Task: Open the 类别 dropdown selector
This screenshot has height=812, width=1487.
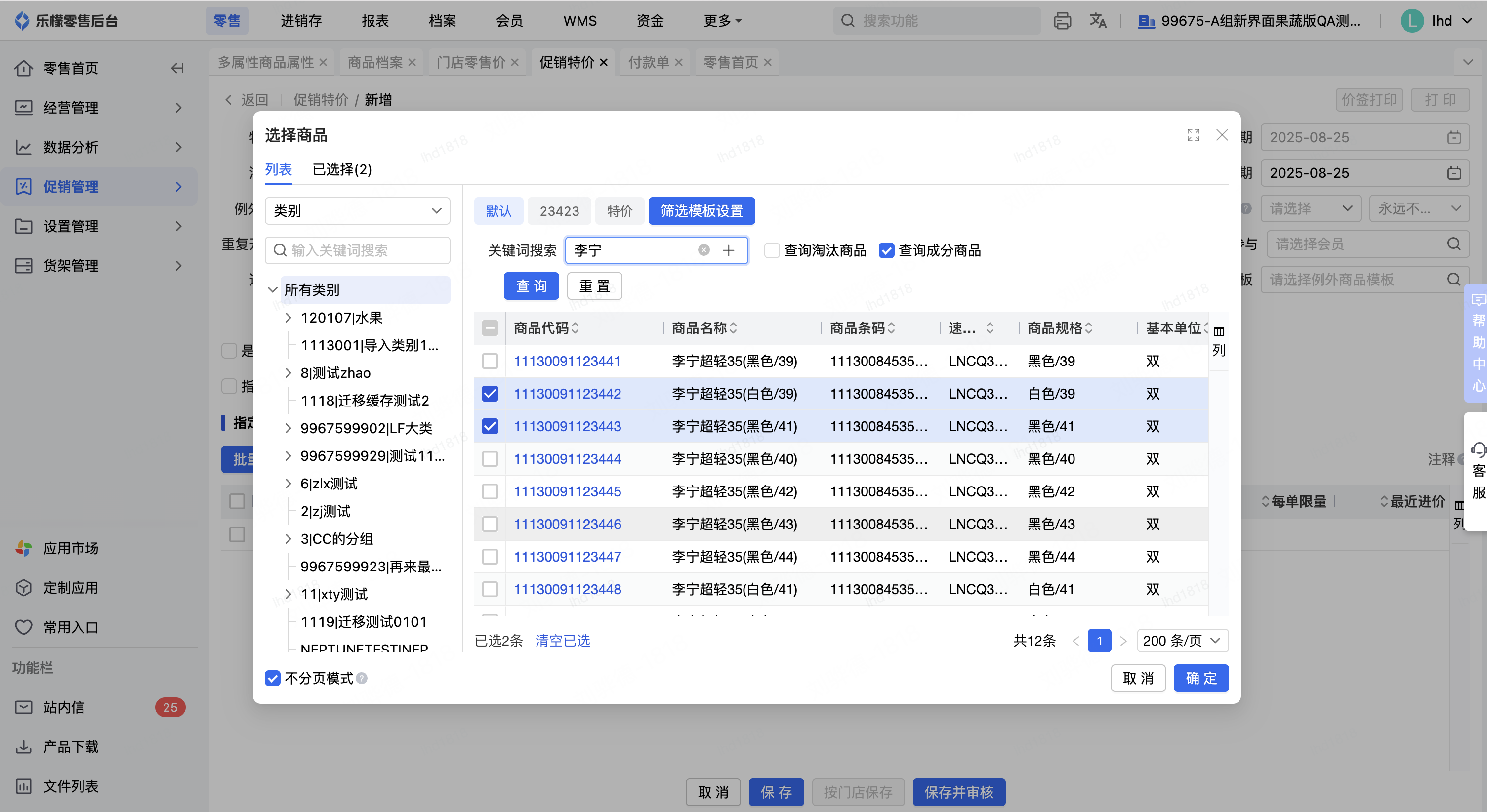Action: (357, 210)
